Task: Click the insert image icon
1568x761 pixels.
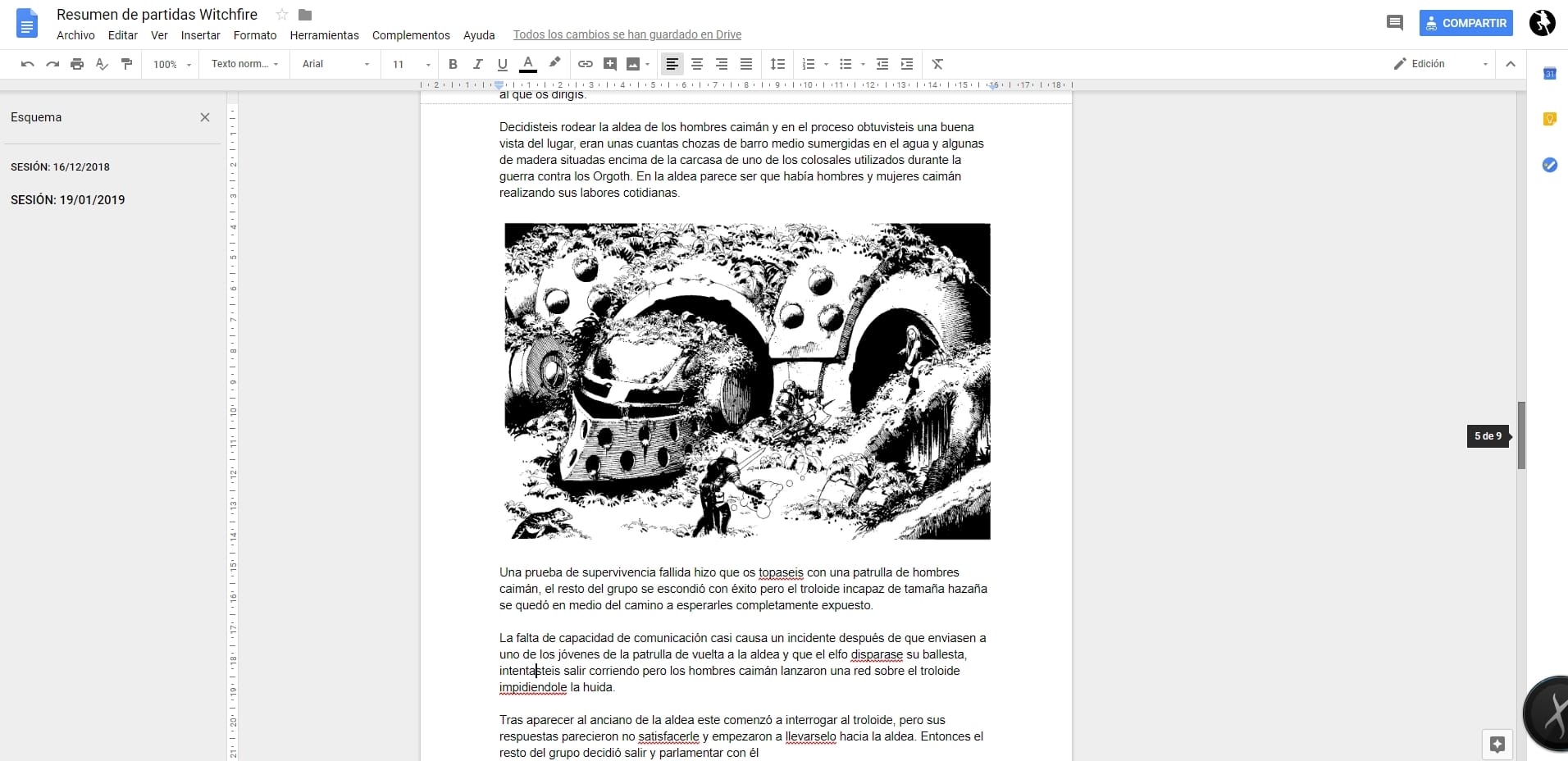Action: (x=633, y=64)
